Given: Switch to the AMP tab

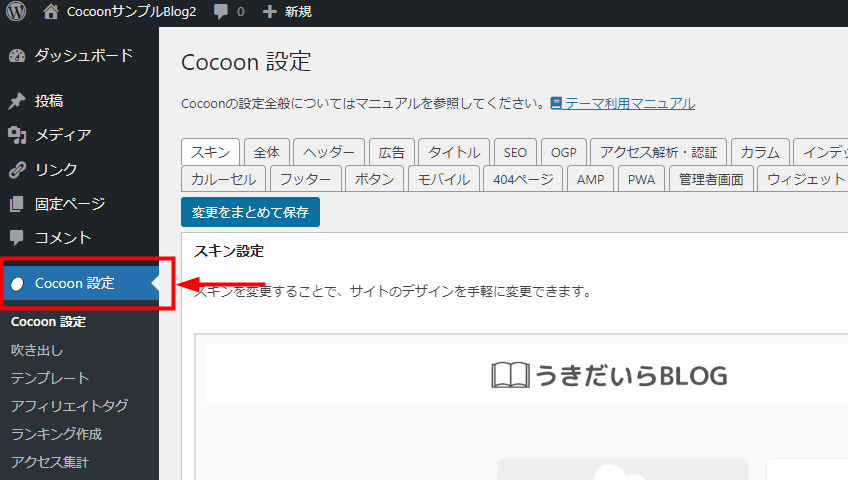Looking at the screenshot, I should (x=591, y=179).
